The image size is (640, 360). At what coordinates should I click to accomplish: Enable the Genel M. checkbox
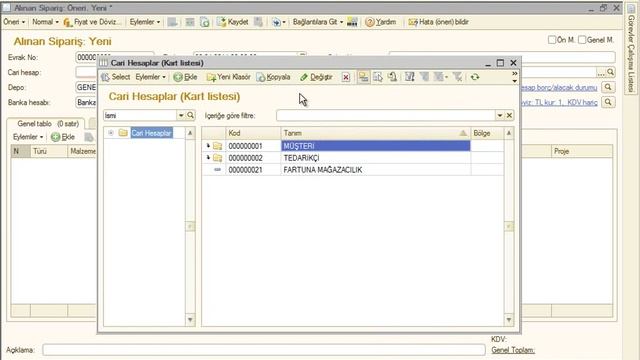(x=582, y=40)
